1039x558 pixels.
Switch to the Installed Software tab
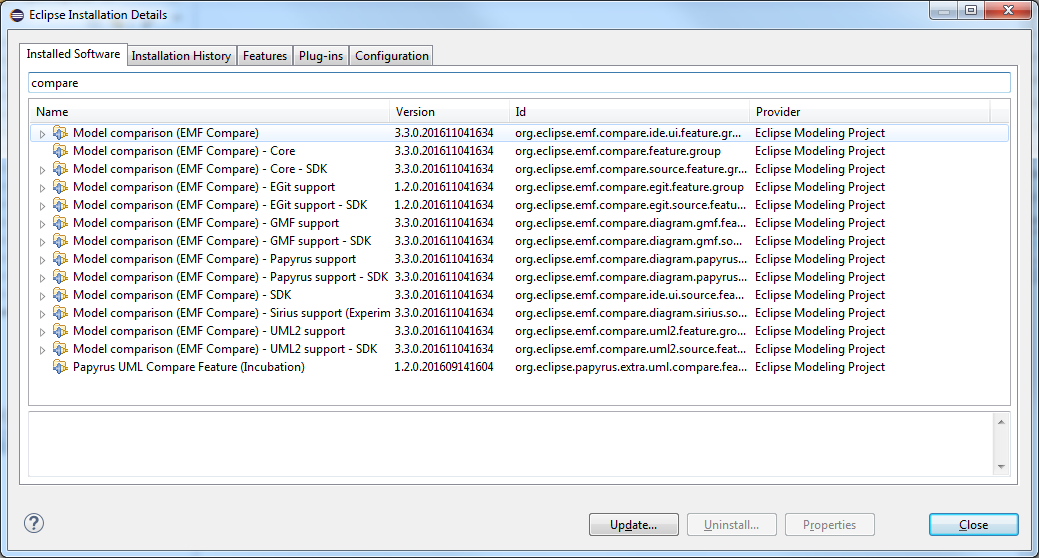pos(73,54)
